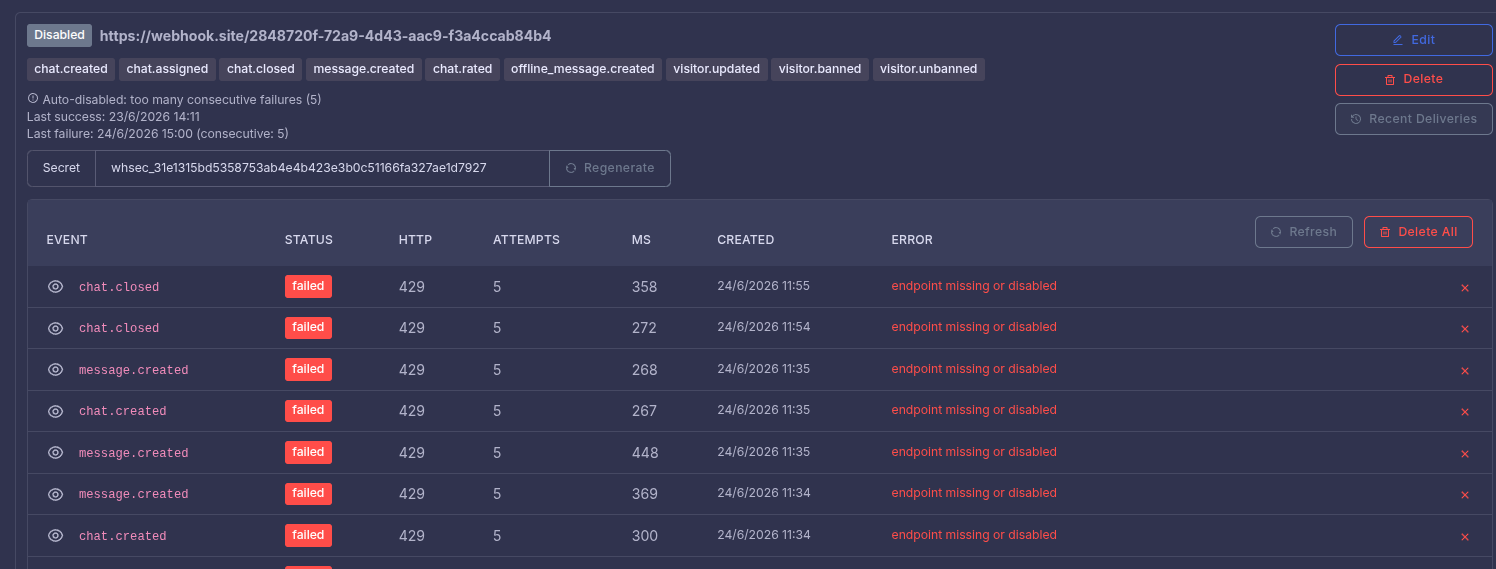
Task: View details of chat.created delivery taking 300 ms
Action: [56, 536]
